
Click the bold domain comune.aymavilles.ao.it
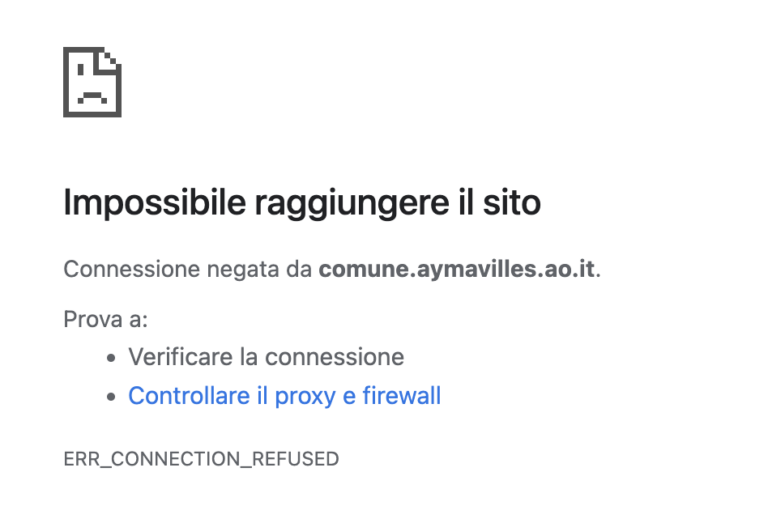[x=457, y=270]
